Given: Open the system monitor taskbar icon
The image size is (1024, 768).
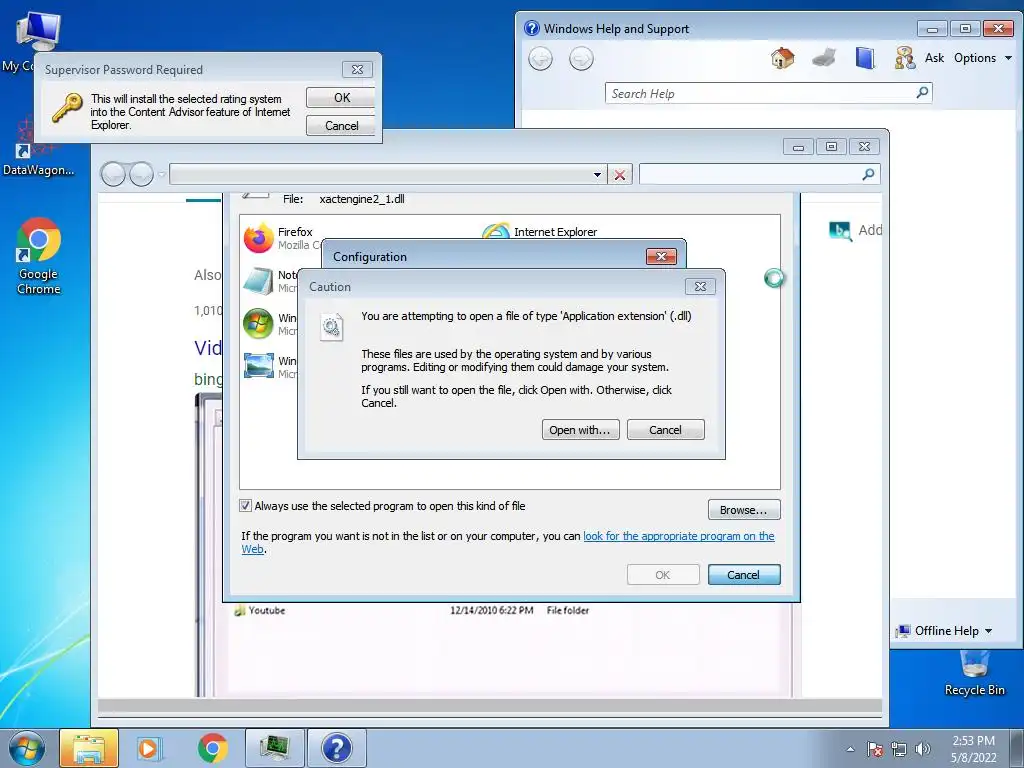Looking at the screenshot, I should click(x=275, y=748).
